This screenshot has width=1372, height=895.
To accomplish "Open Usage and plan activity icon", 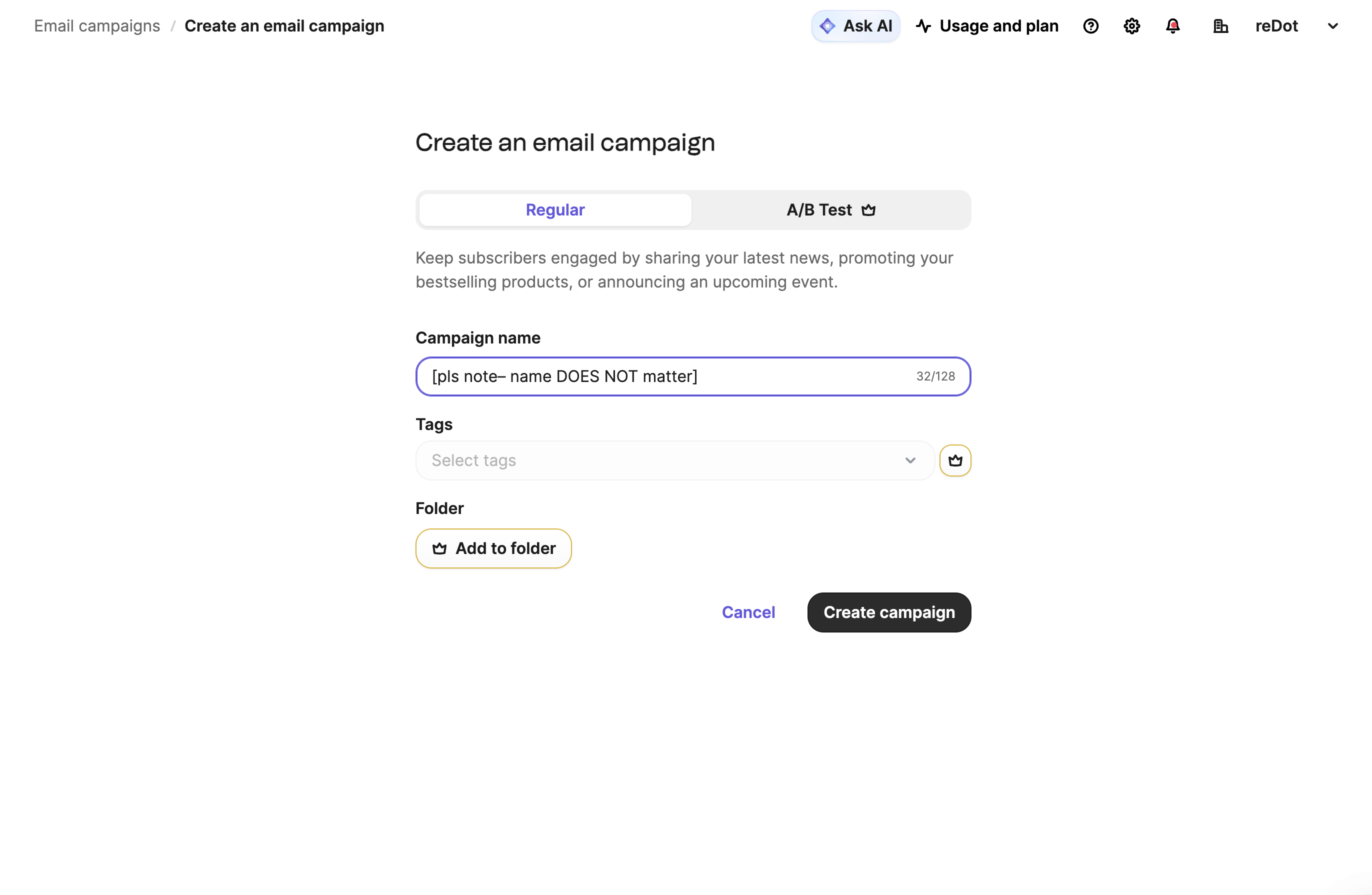I will (x=923, y=26).
